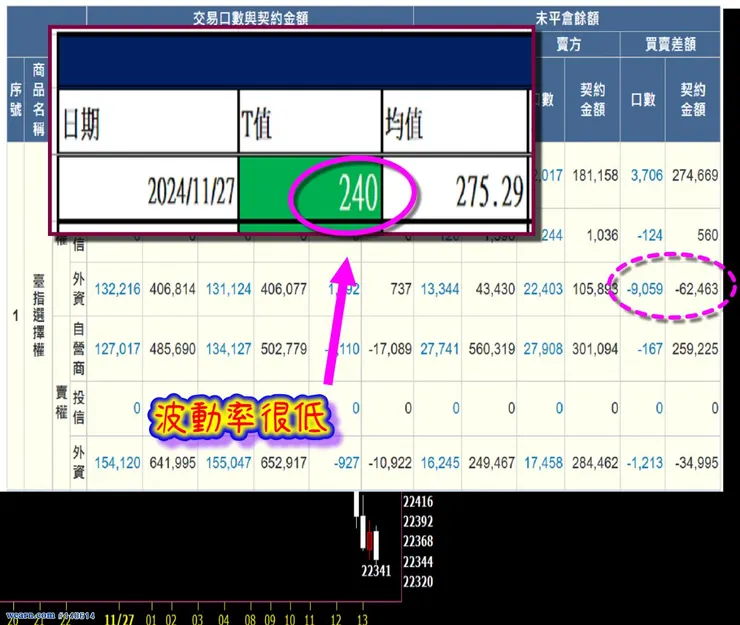Click the blue value 127,017
740x625 pixels.
[x=118, y=349]
